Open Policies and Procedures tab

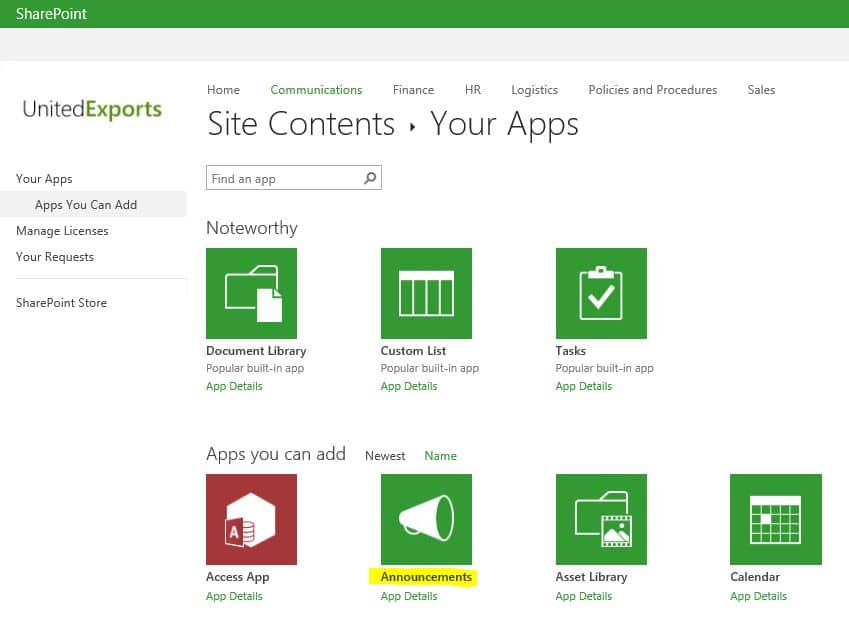tap(652, 90)
